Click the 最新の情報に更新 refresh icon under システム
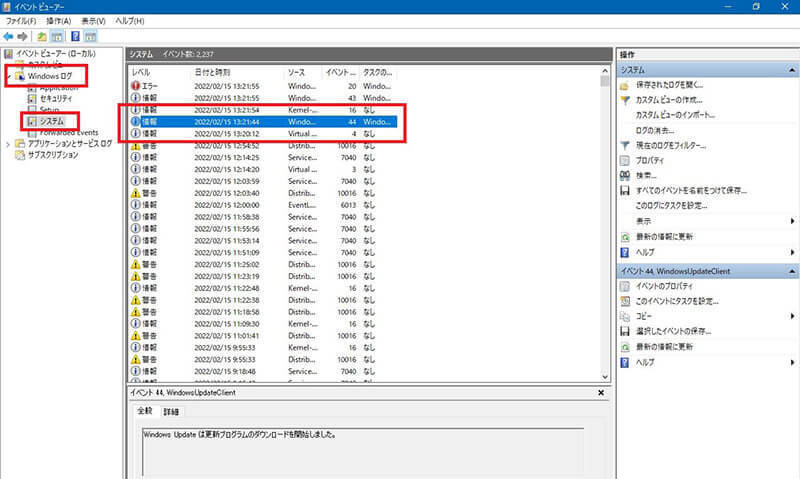Viewport: 800px width, 479px height. tap(625, 236)
